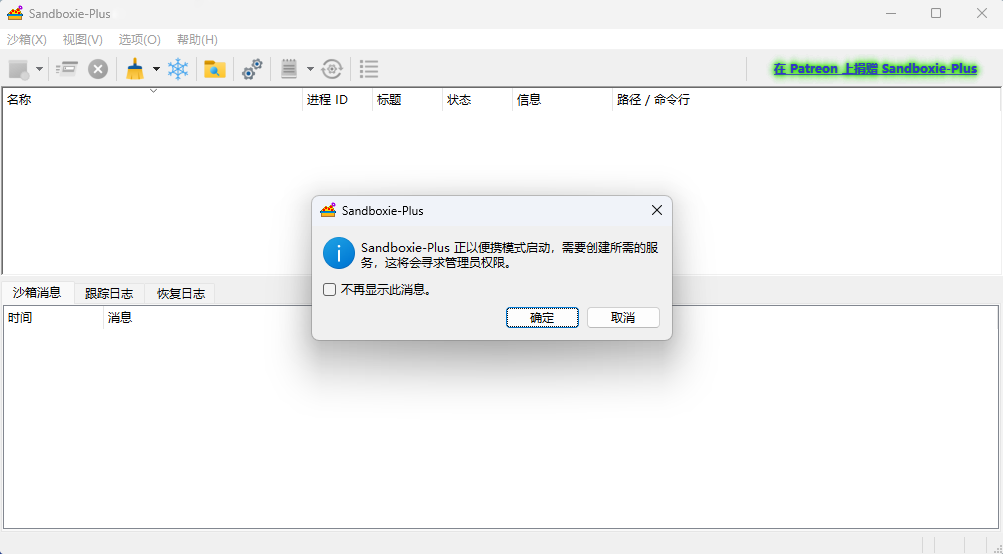Click the window finder toolbar icon
The image size is (1003, 554).
coord(67,69)
